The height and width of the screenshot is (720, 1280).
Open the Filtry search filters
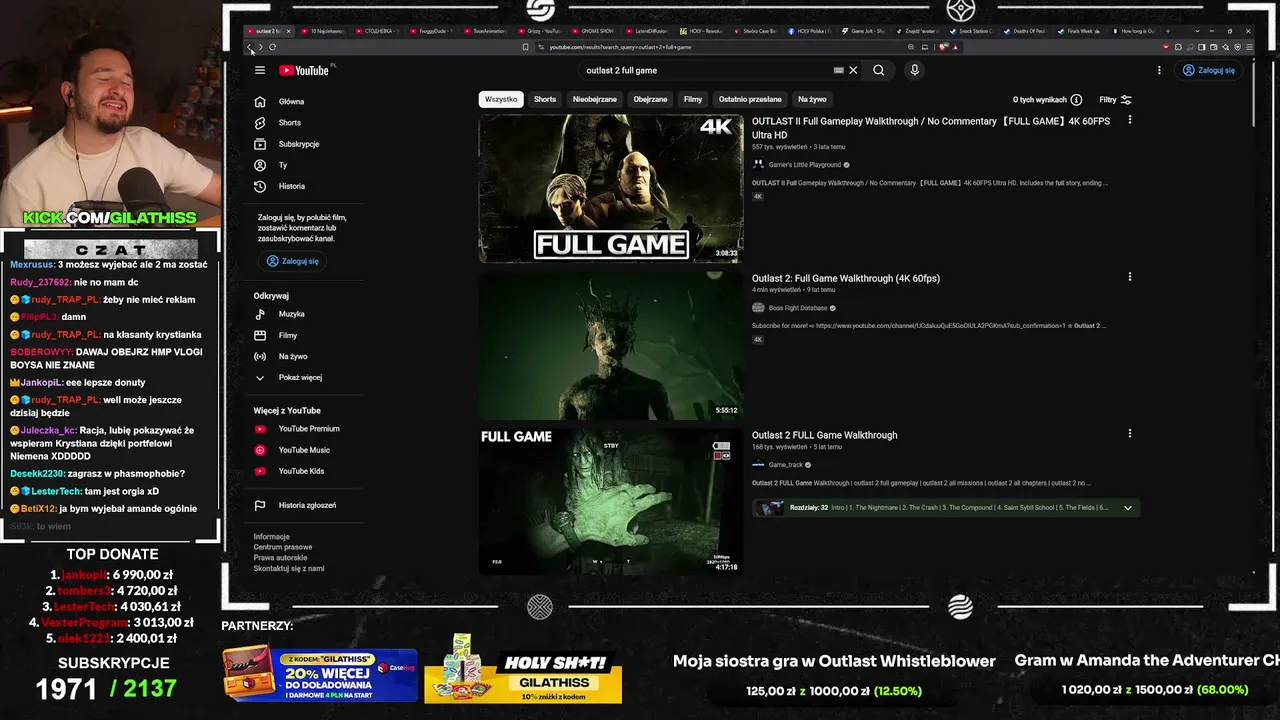(x=1115, y=100)
